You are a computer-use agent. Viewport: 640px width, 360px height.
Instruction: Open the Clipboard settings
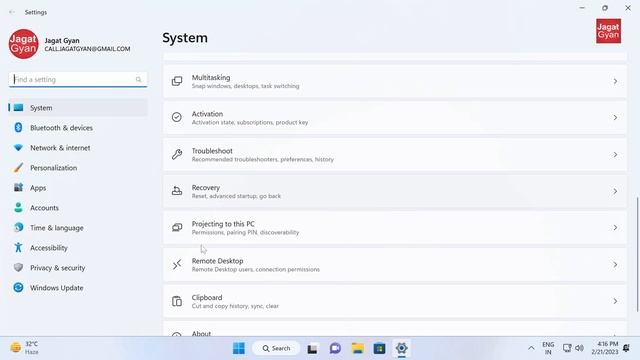pyautogui.click(x=395, y=301)
